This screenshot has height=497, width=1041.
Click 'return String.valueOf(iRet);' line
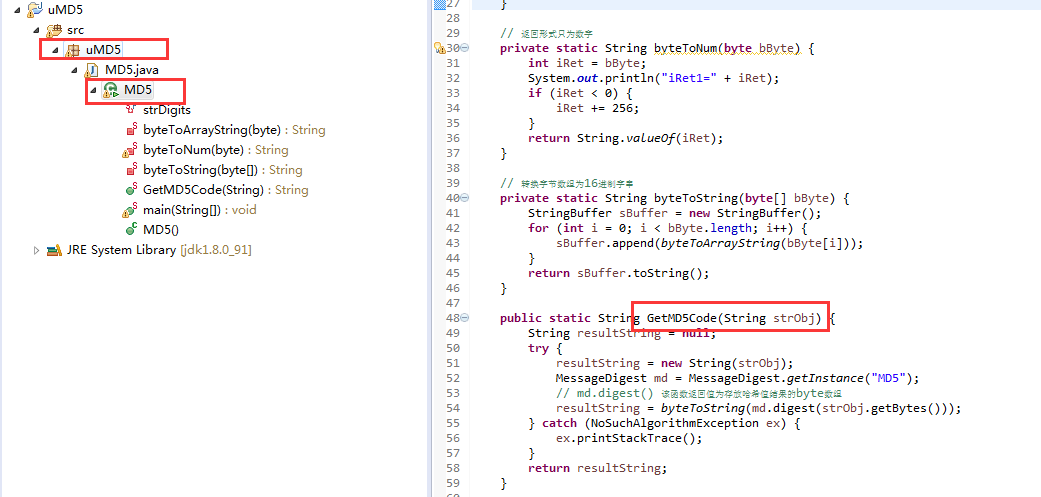[625, 138]
